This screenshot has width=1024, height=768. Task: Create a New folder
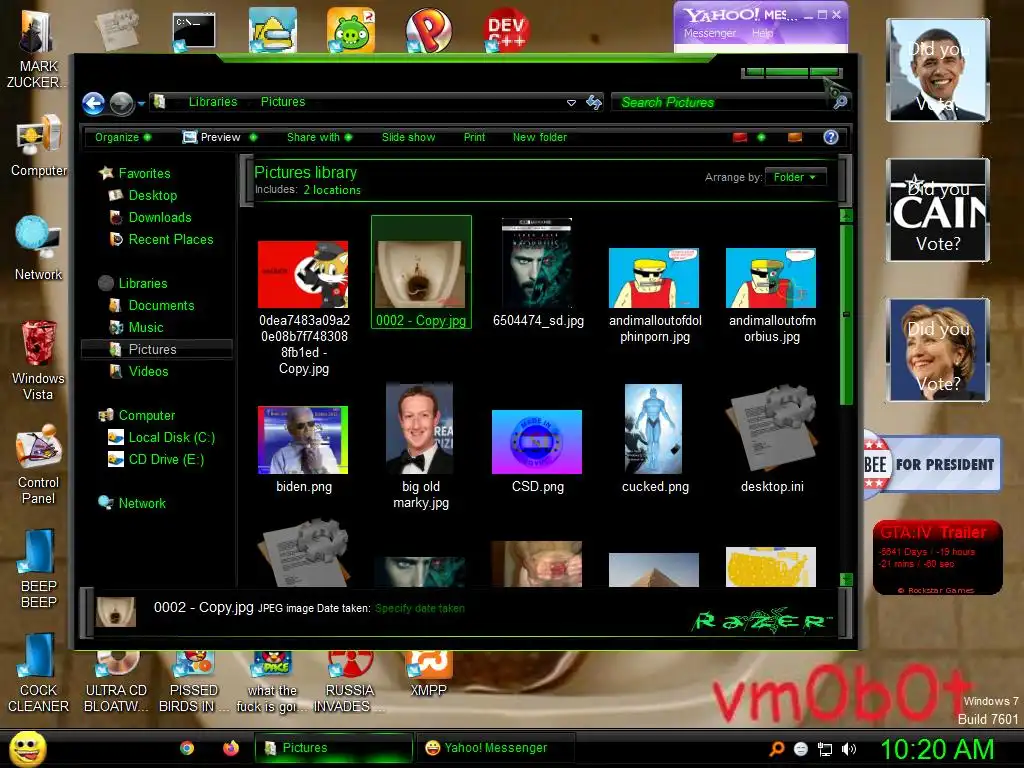(539, 137)
